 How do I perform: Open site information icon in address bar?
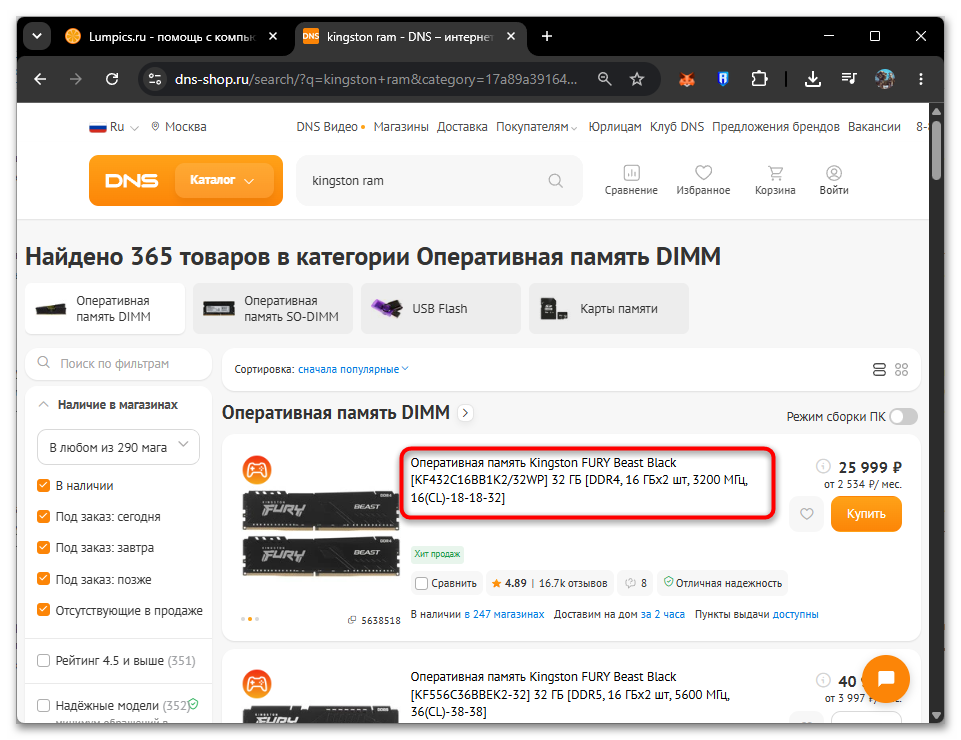tap(155, 79)
